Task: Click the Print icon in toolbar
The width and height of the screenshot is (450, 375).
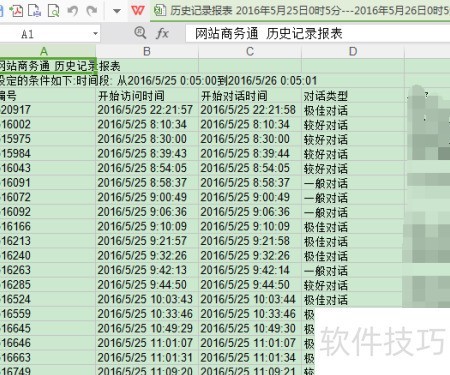Action: (34, 10)
